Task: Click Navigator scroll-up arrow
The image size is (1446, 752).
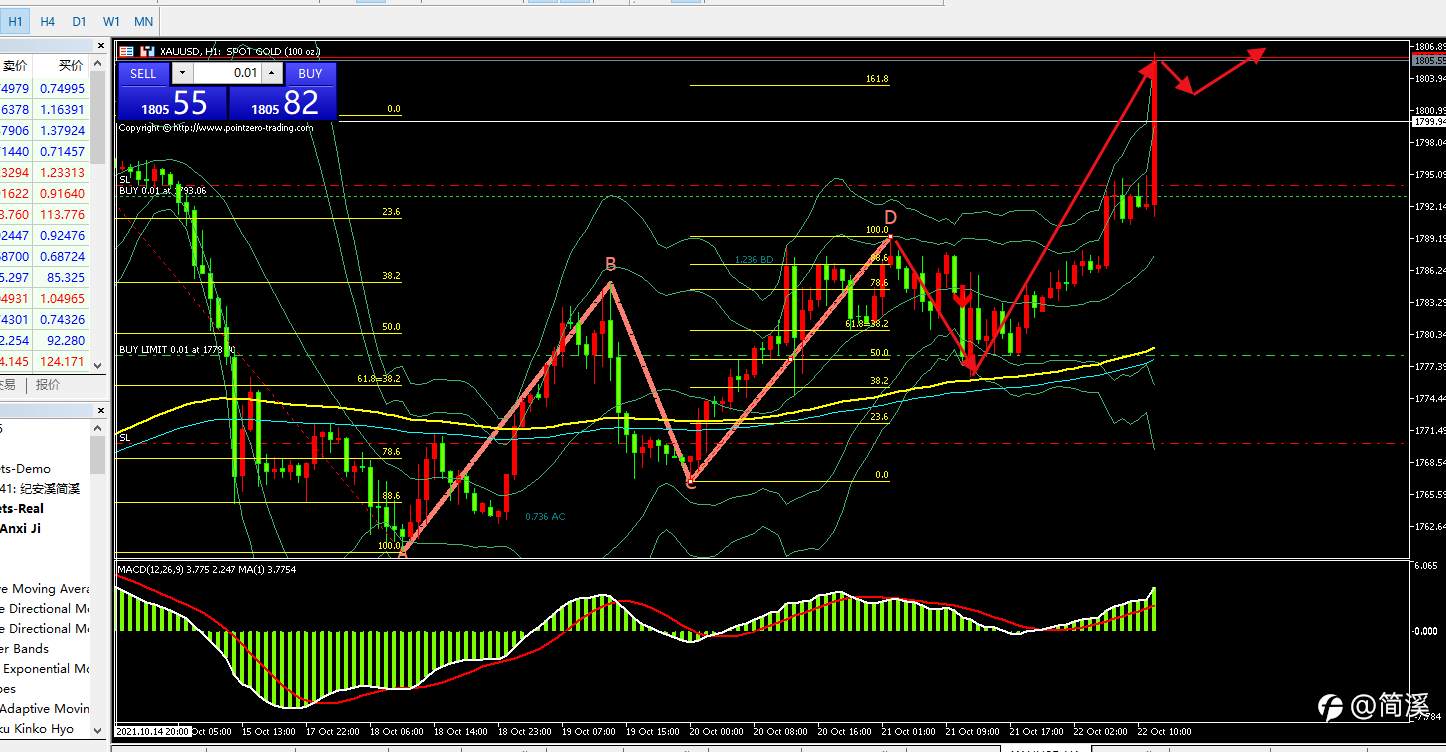Action: pos(98,429)
